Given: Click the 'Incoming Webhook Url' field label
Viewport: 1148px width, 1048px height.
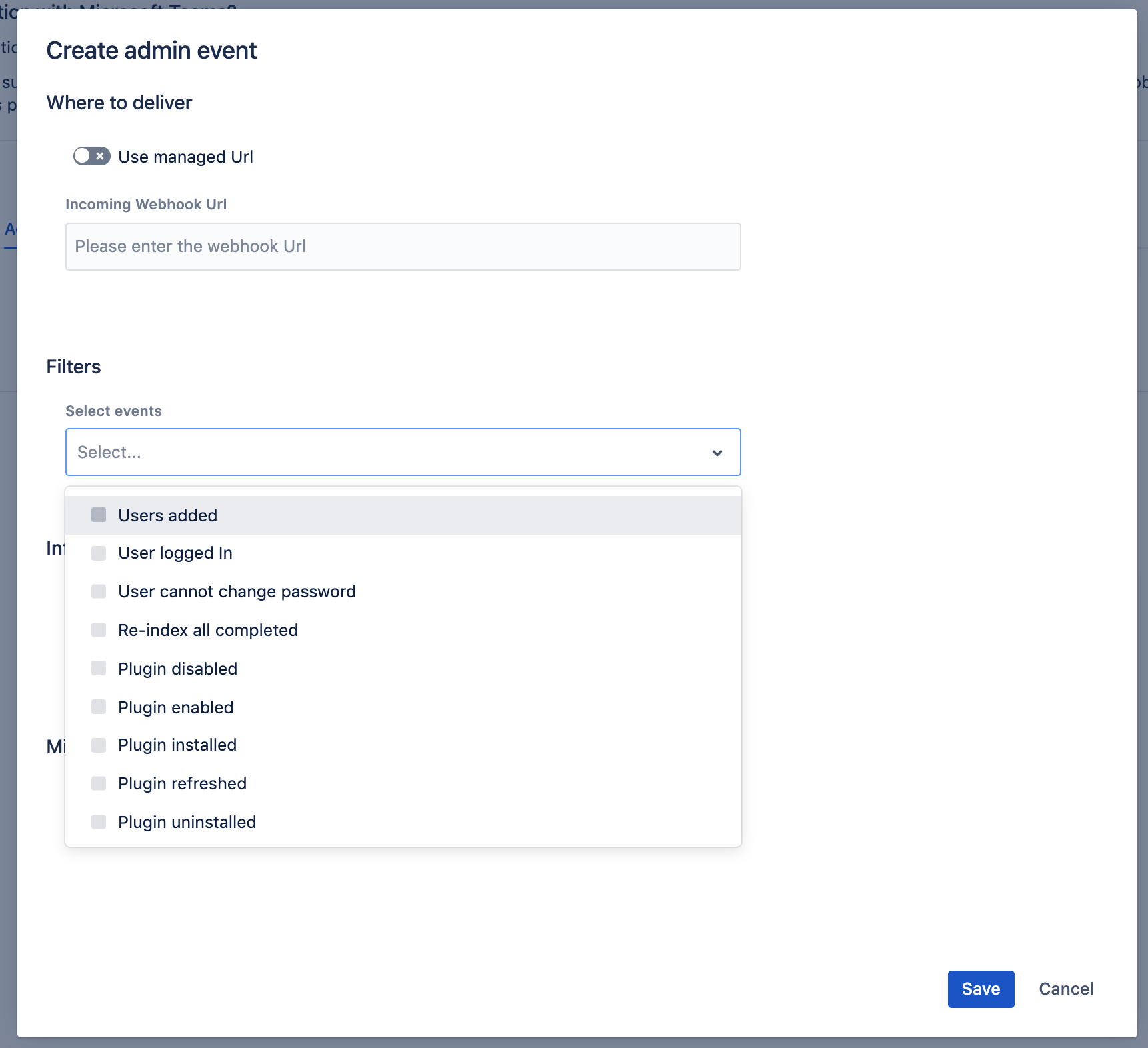Looking at the screenshot, I should coord(146,205).
